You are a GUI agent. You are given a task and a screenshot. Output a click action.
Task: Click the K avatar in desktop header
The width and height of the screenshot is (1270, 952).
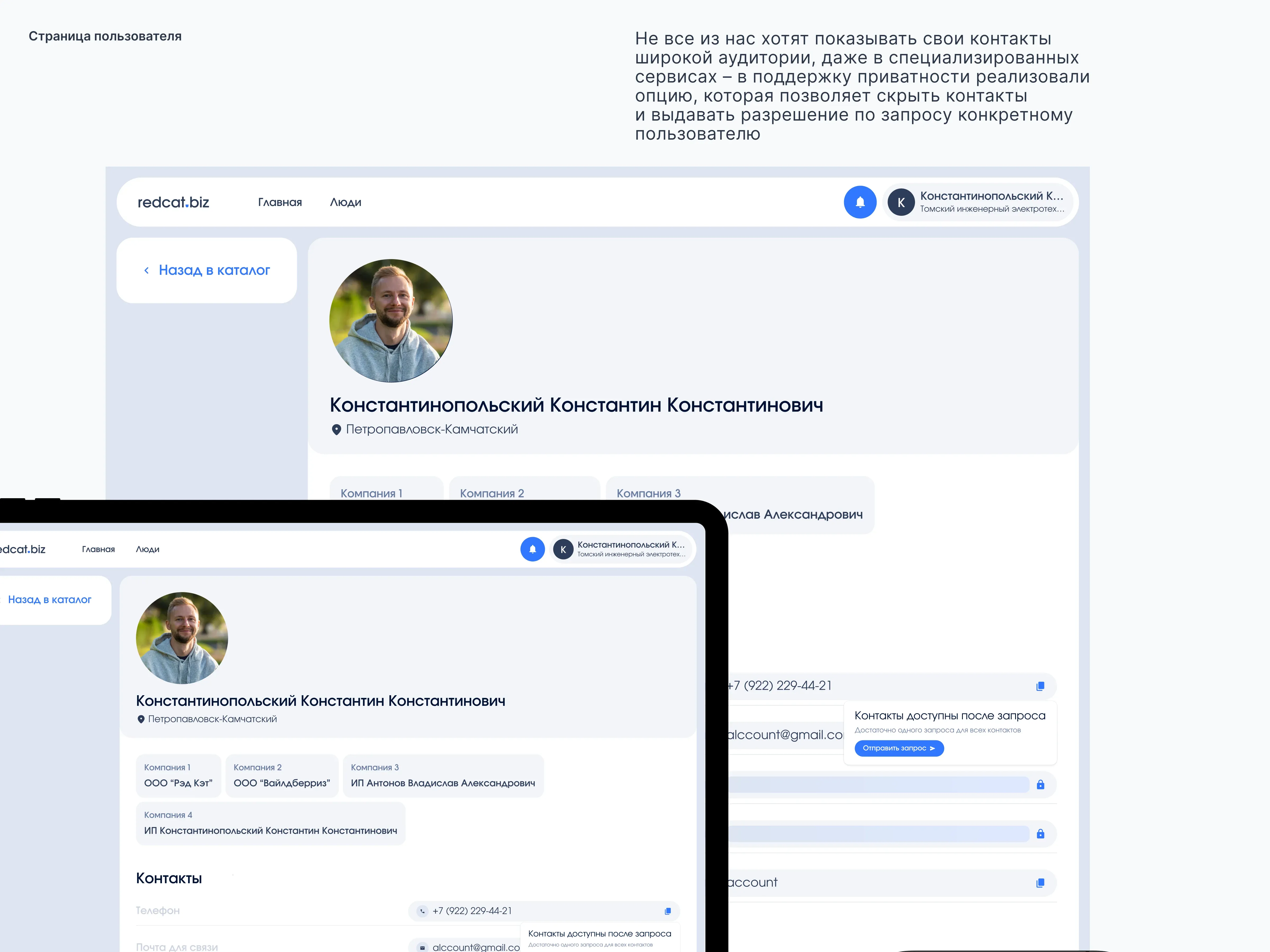click(901, 203)
